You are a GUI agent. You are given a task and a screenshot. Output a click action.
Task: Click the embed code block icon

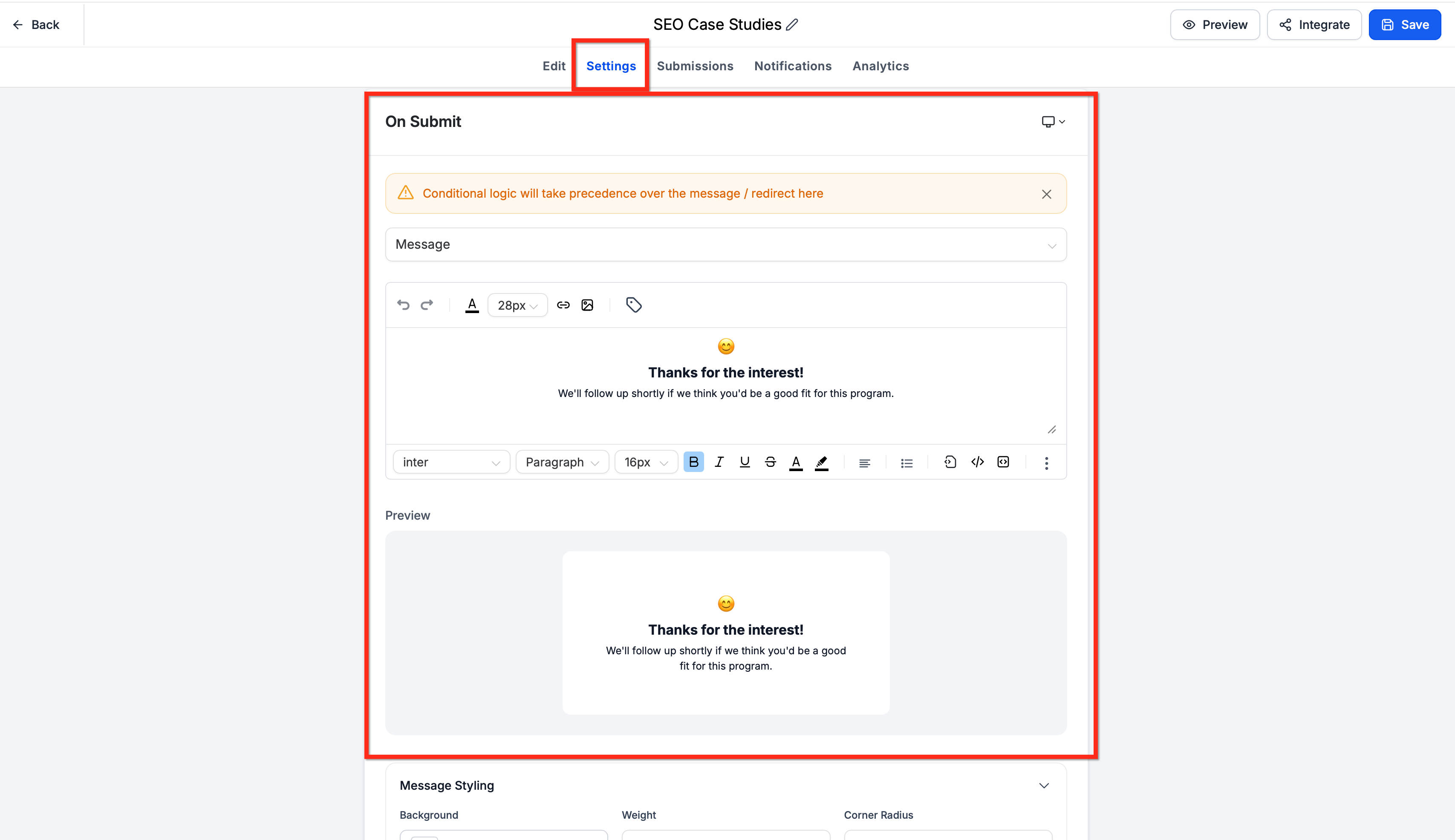(1003, 462)
